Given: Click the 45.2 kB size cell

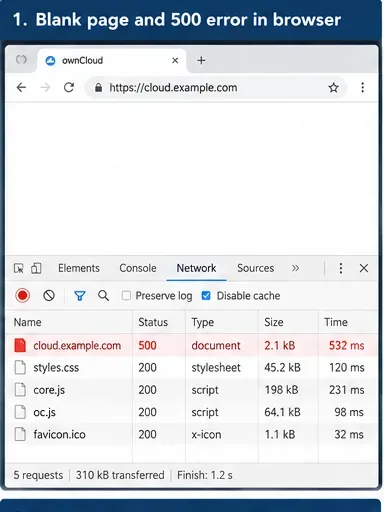Looking at the screenshot, I should pos(282,368).
